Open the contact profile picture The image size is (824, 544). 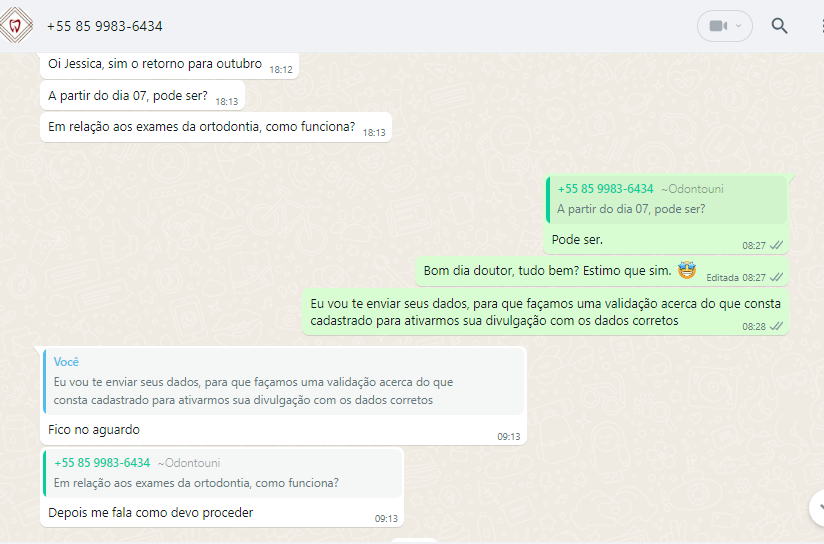(16, 25)
